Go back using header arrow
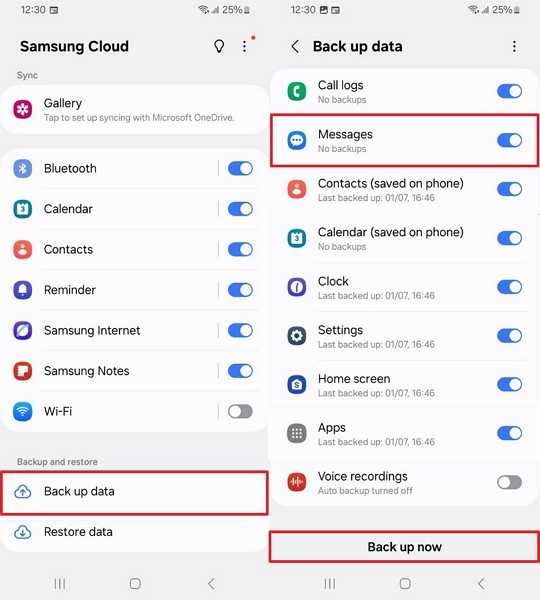 click(295, 47)
